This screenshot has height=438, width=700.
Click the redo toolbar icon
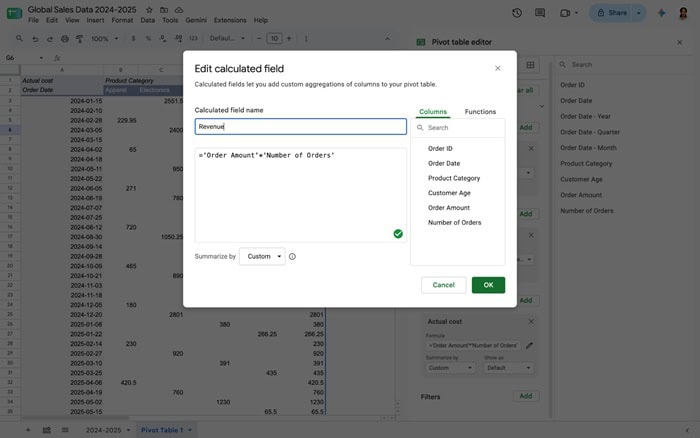(50, 39)
